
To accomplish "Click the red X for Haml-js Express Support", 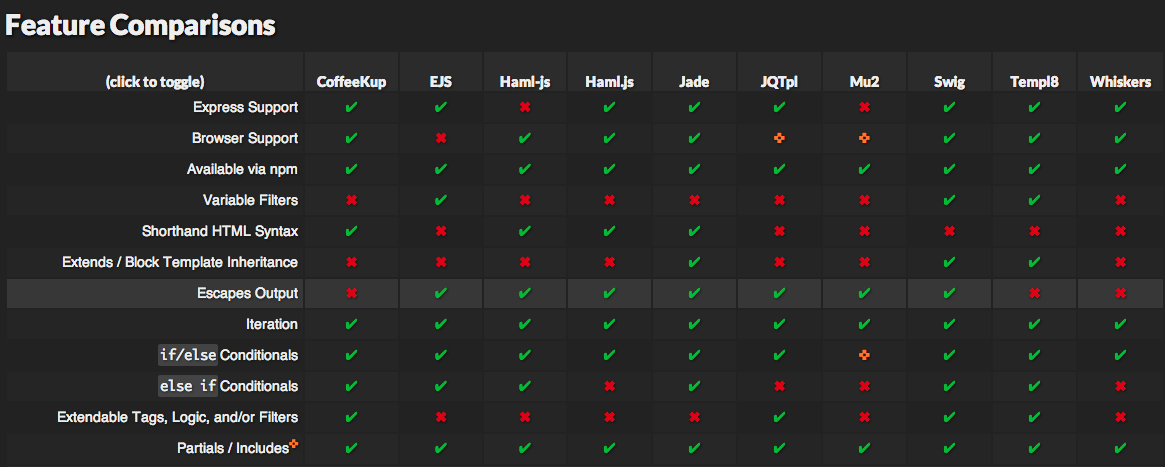I will tap(524, 107).
